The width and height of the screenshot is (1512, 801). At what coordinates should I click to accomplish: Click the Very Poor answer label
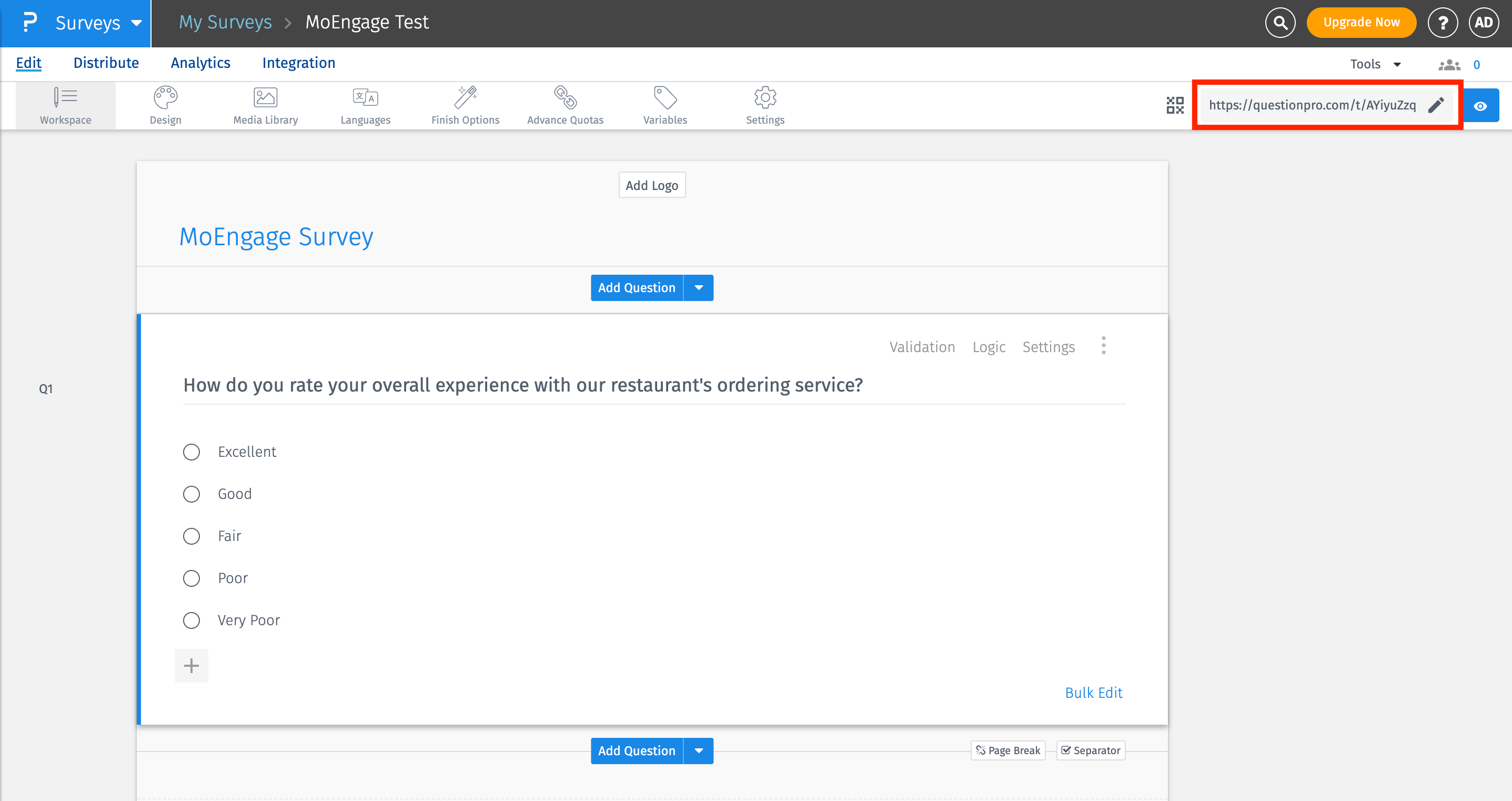coord(249,620)
